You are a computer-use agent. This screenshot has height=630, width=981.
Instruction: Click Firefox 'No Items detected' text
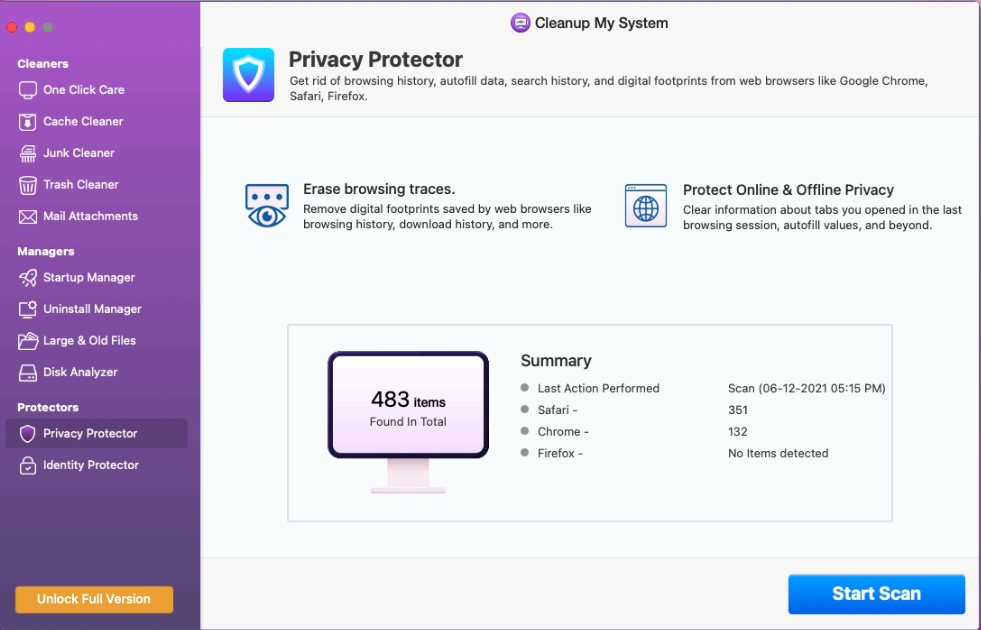coord(778,454)
